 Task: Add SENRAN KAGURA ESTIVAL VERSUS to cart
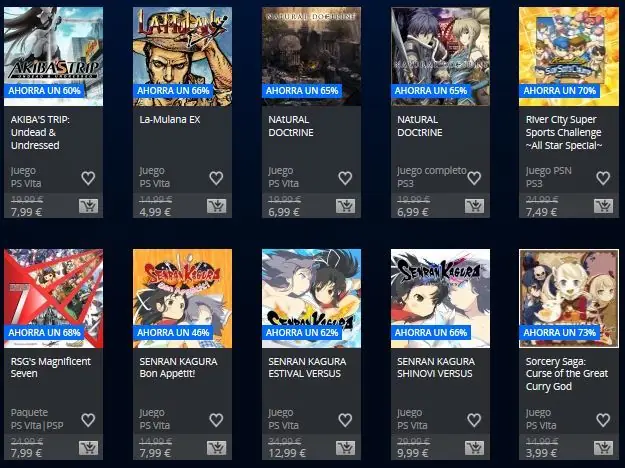click(345, 448)
